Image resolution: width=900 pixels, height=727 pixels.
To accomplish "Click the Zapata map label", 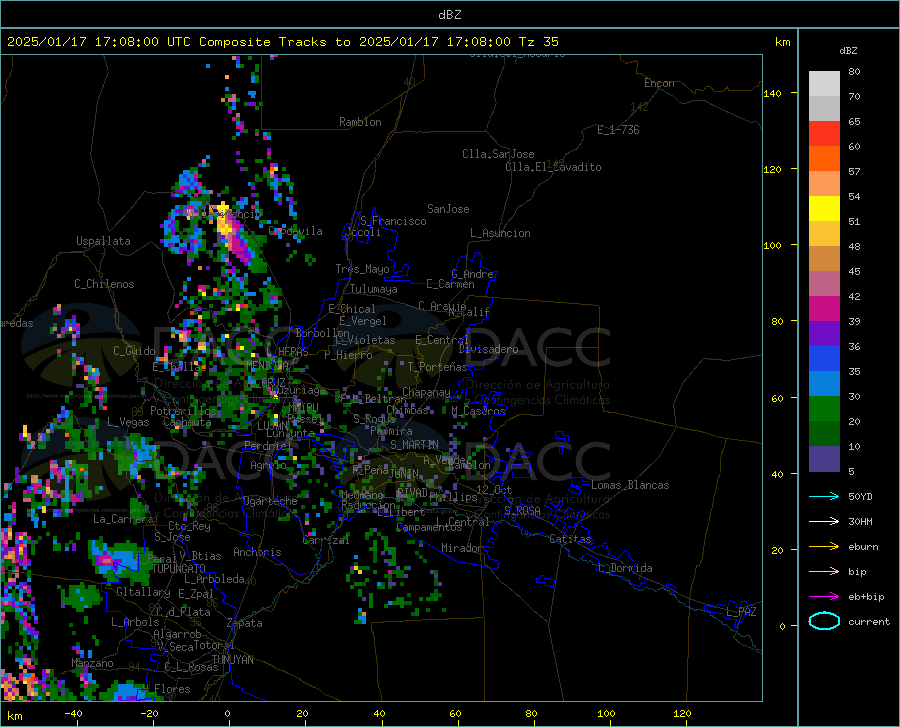I will coord(245,623).
